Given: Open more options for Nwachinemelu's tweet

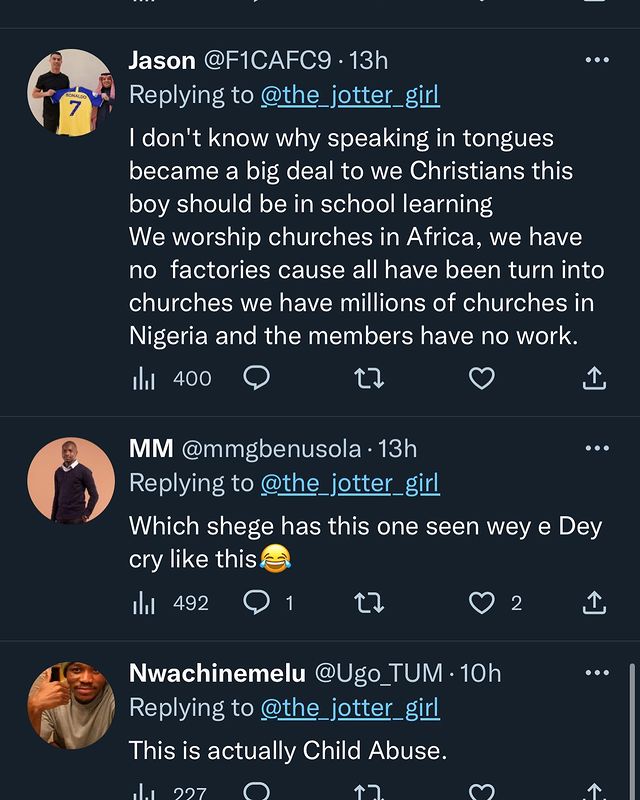Looking at the screenshot, I should point(597,673).
